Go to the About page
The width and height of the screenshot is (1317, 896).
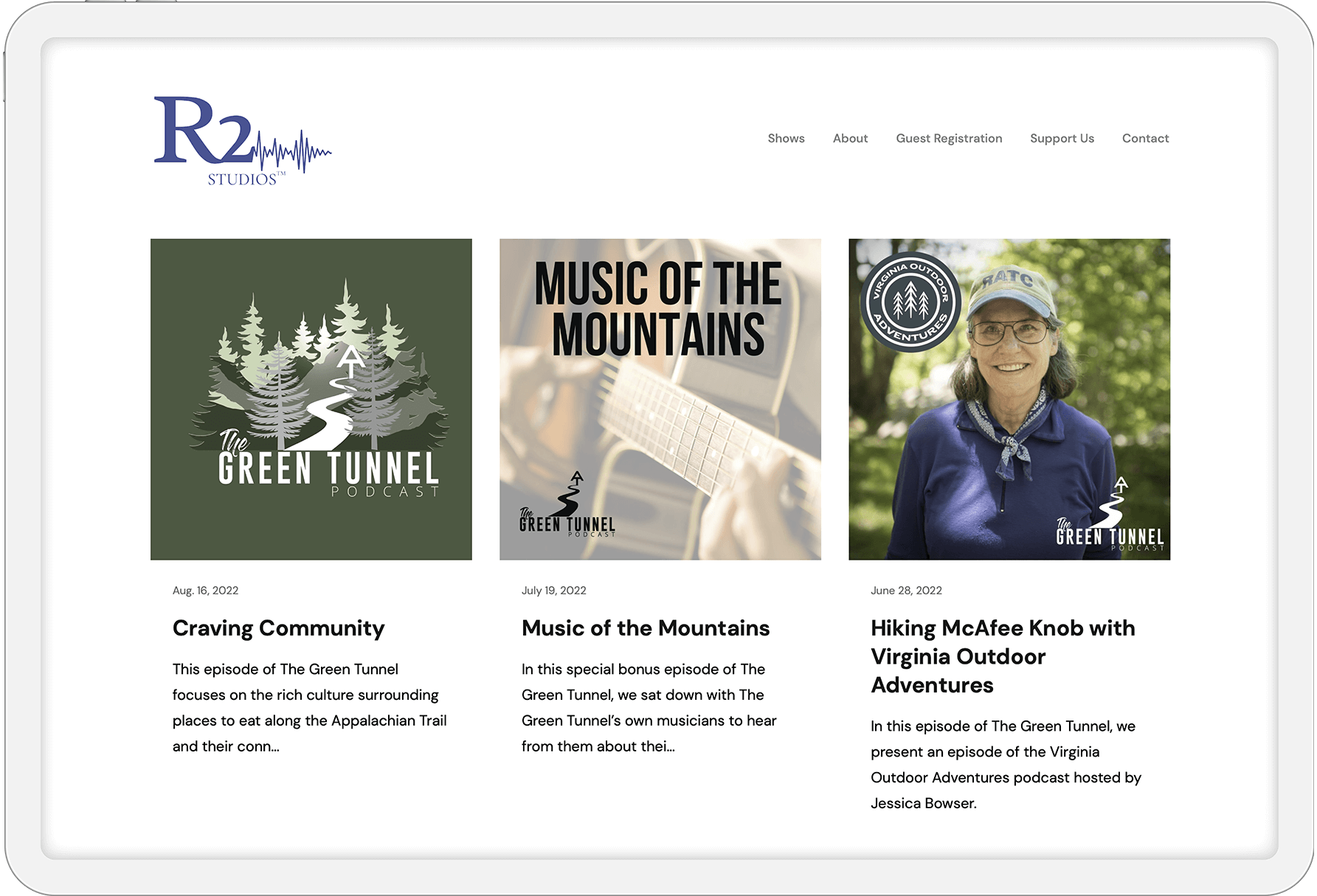click(x=850, y=139)
